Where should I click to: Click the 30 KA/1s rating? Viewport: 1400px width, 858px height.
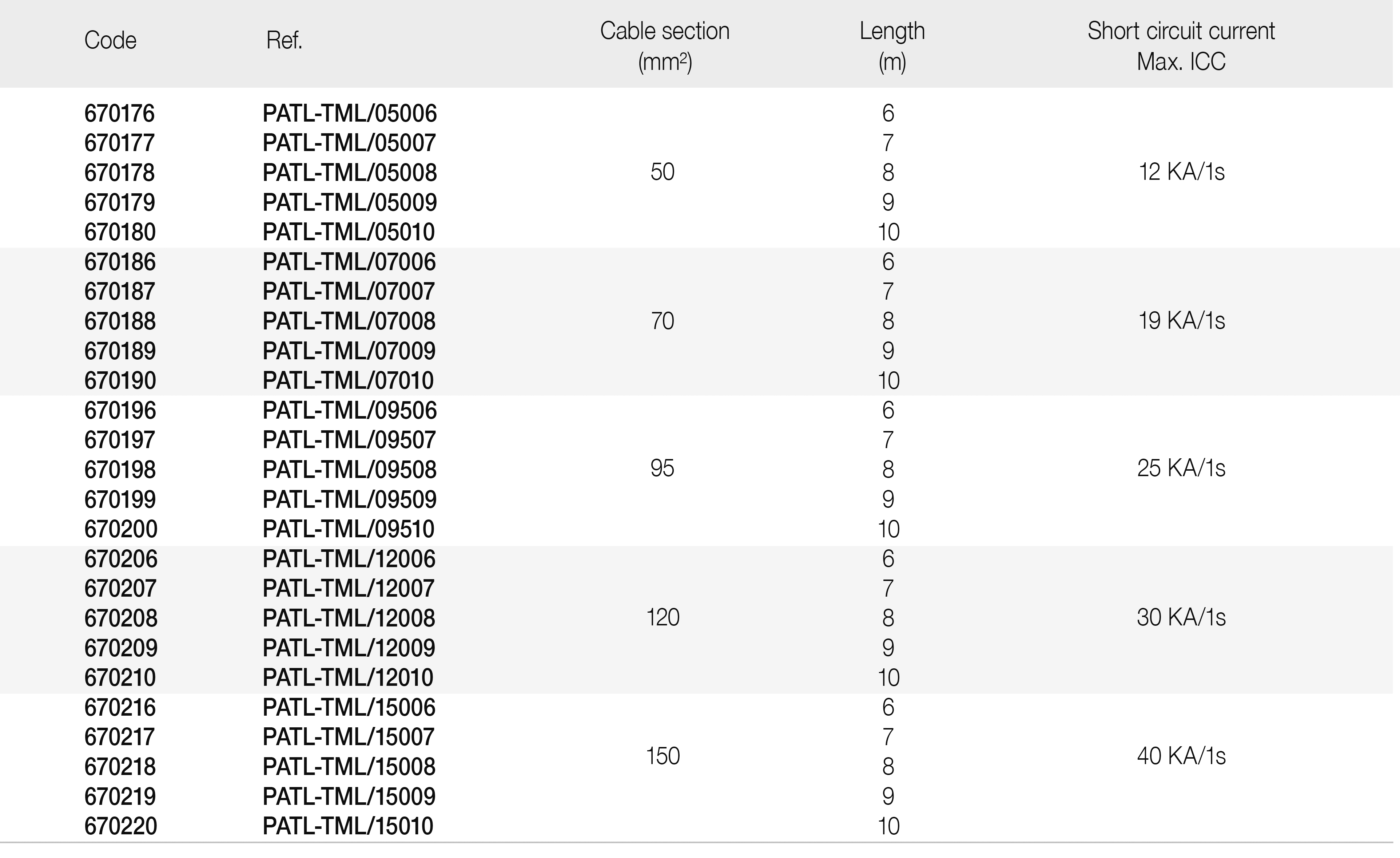click(1181, 617)
